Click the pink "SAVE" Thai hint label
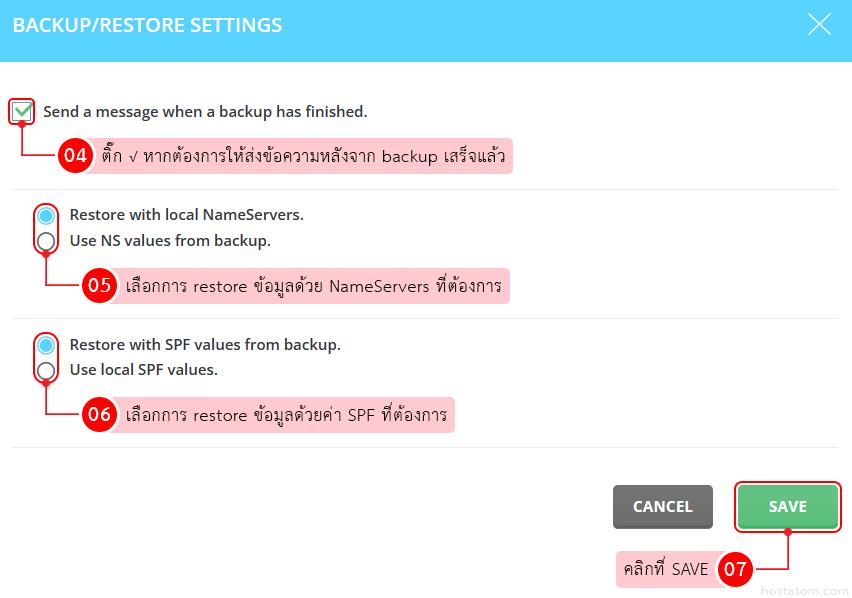This screenshot has width=852, height=598. point(665,570)
